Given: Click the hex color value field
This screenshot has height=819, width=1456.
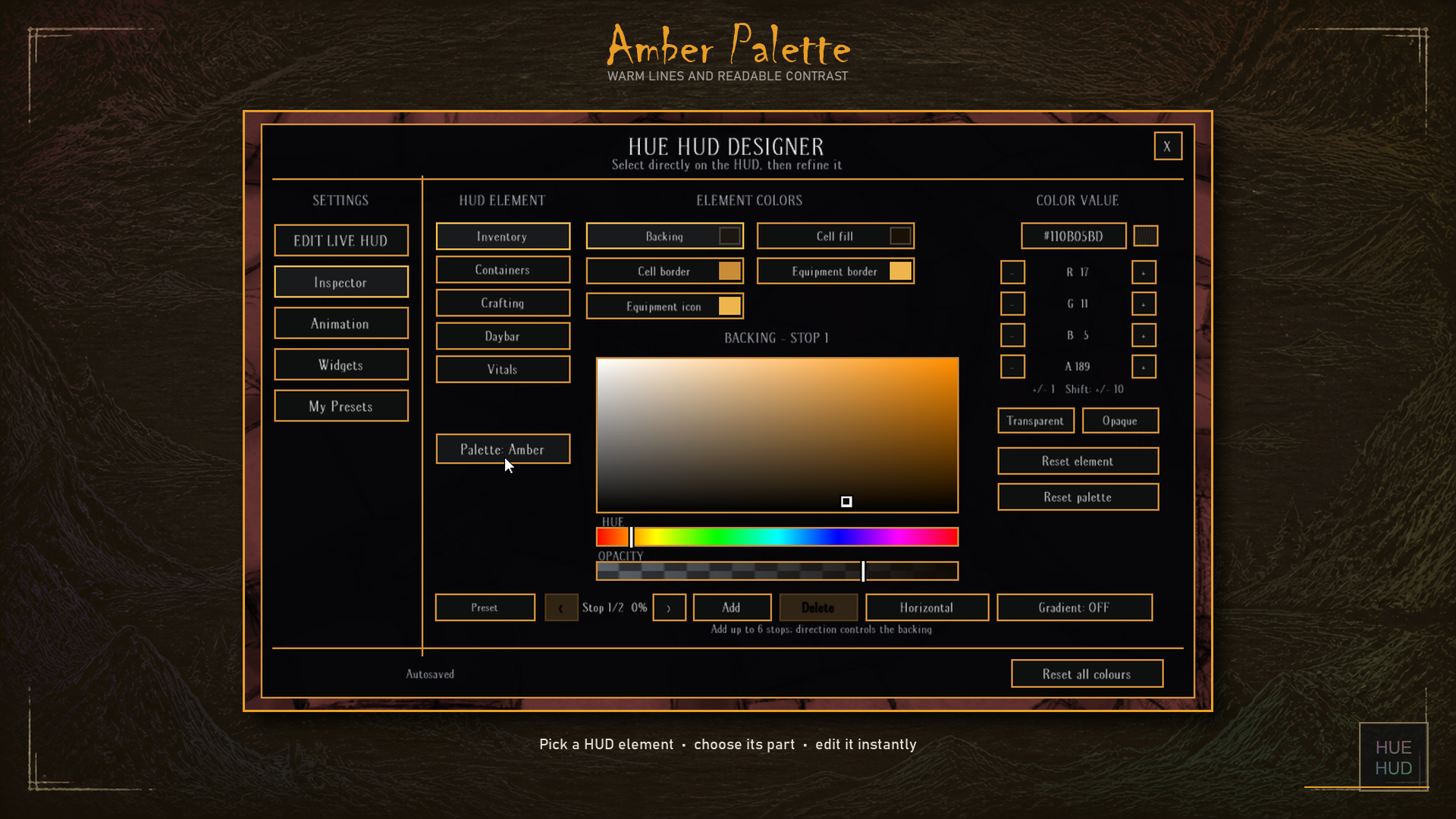Looking at the screenshot, I should point(1073,236).
